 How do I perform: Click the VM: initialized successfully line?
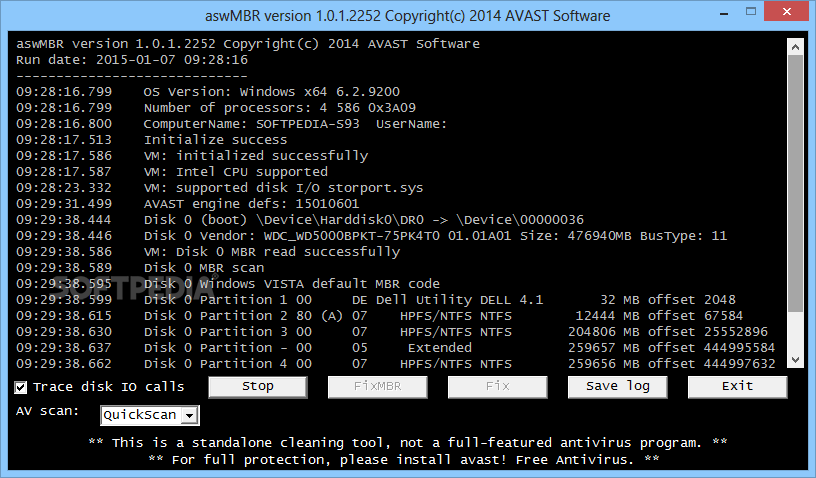(192, 156)
